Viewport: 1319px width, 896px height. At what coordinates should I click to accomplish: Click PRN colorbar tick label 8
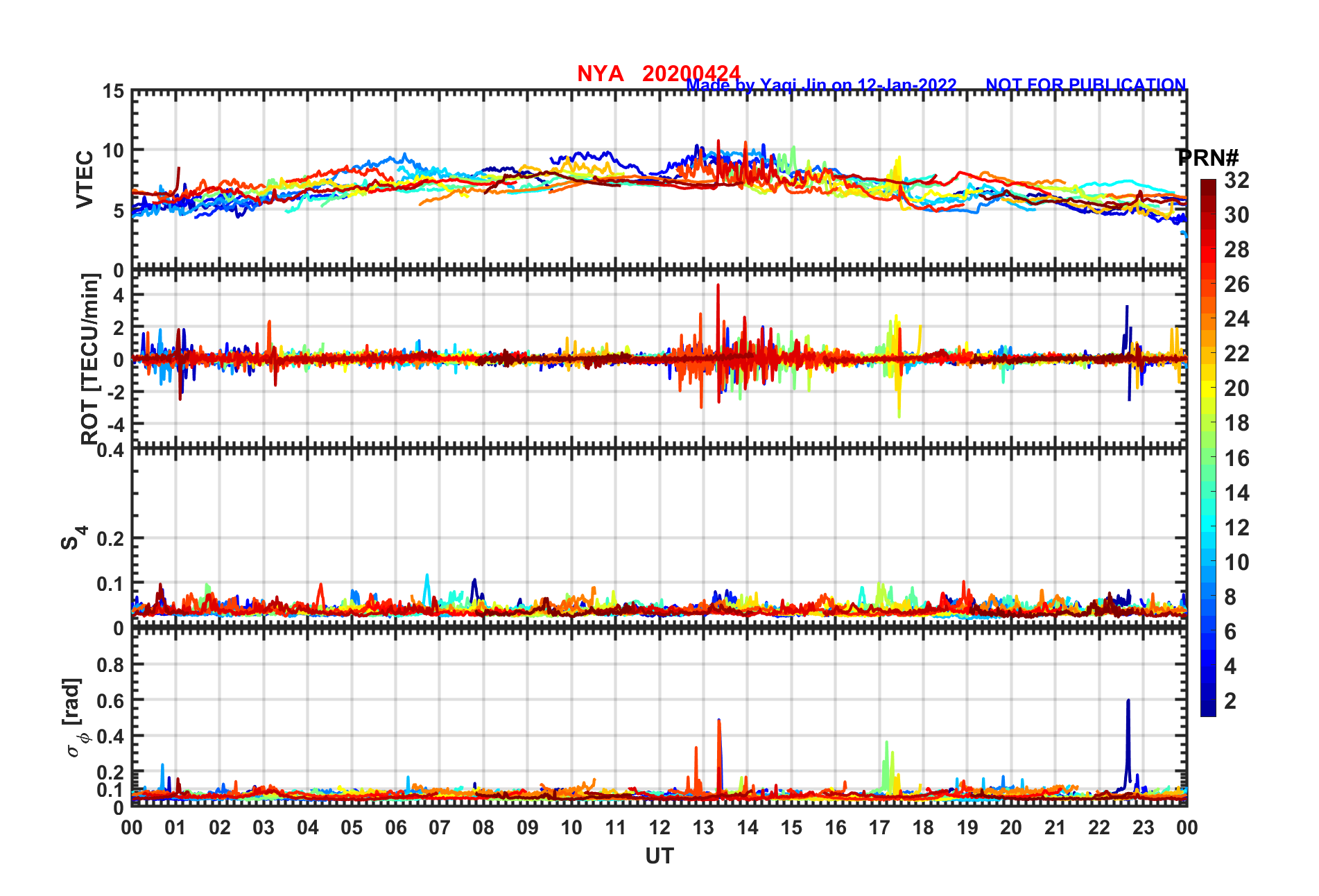(1230, 597)
